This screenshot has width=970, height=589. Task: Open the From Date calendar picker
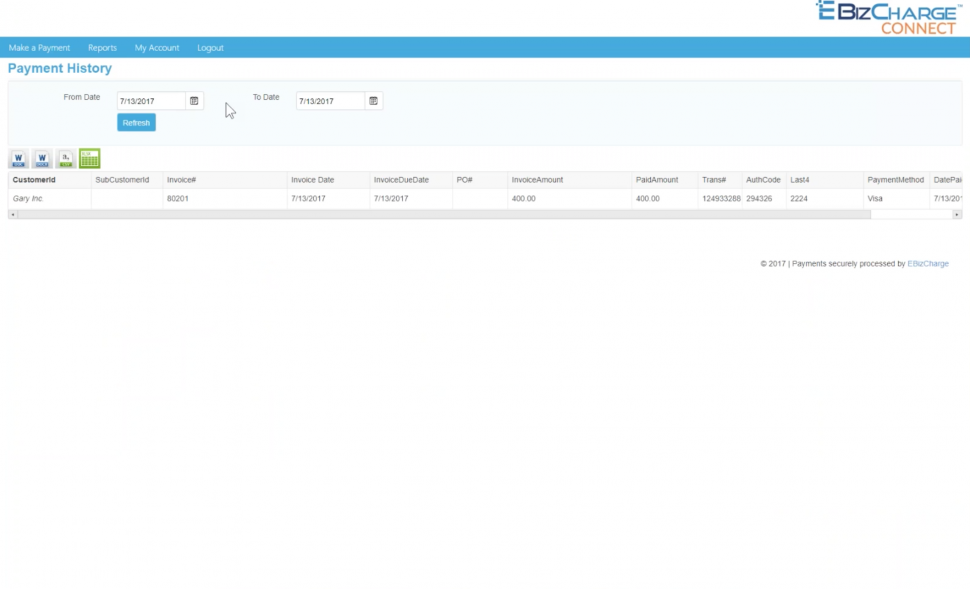pyautogui.click(x=194, y=100)
